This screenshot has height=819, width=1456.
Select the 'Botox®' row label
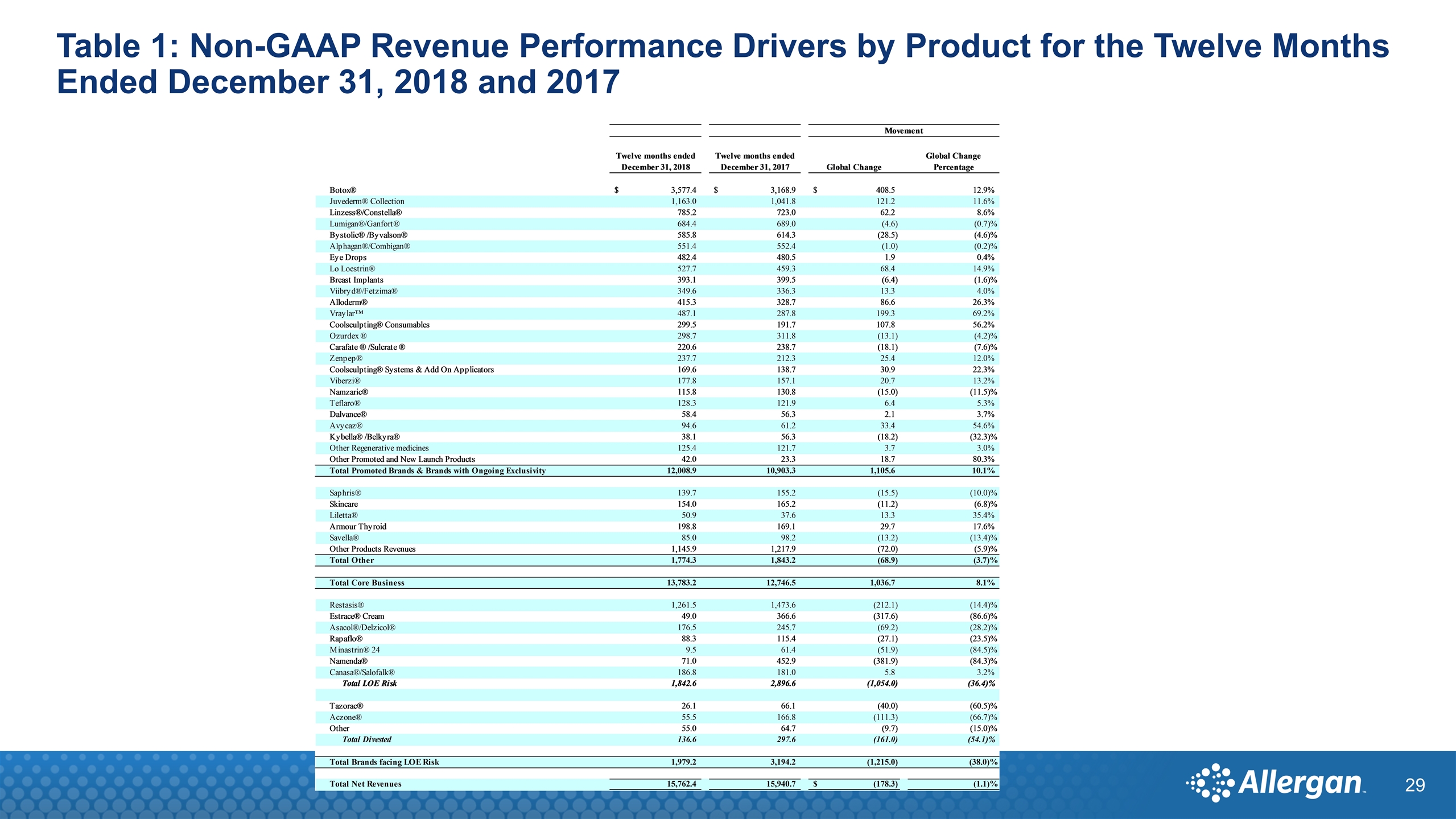(343, 190)
